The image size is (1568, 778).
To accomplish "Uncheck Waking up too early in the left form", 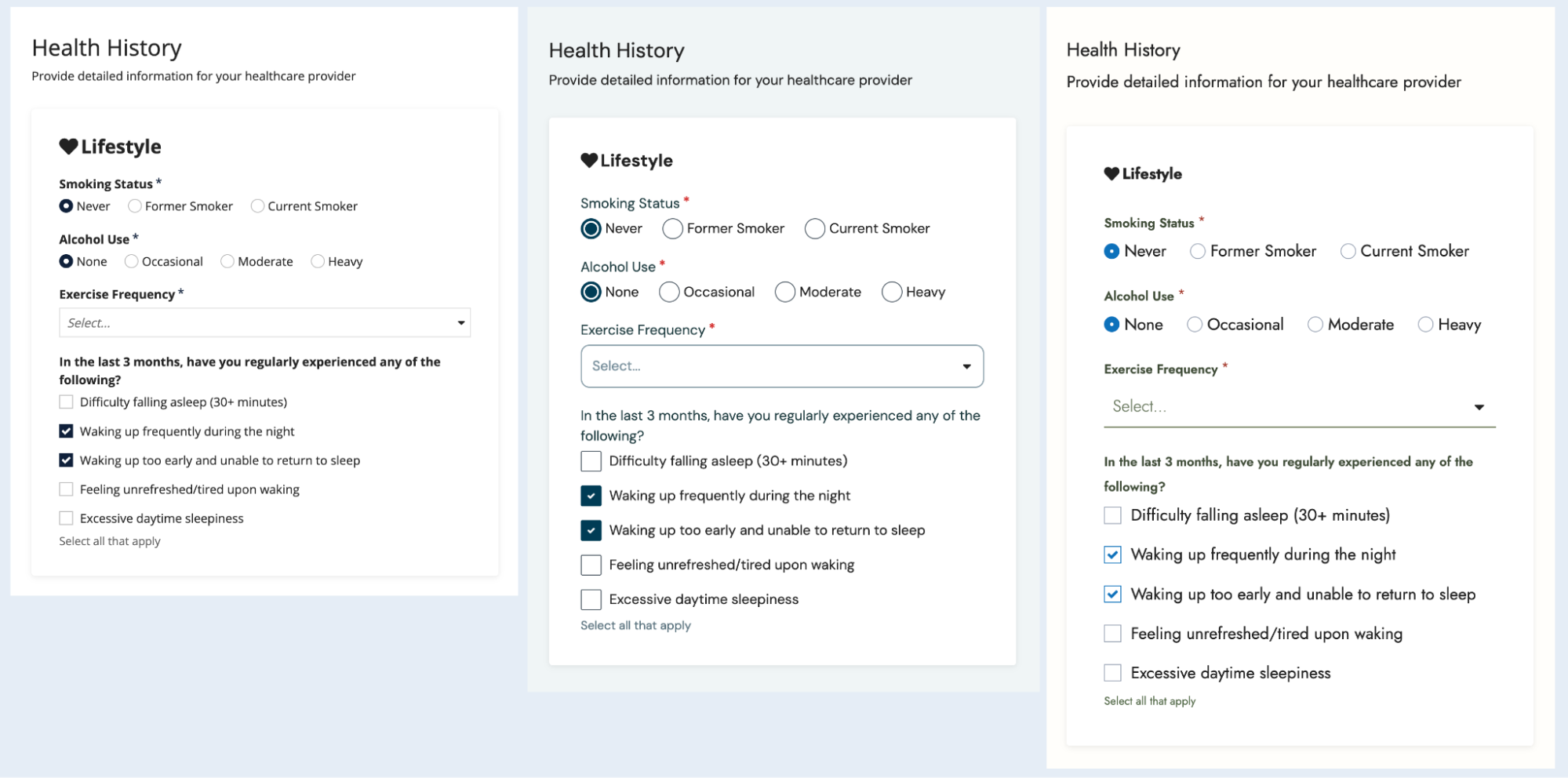I will (66, 460).
